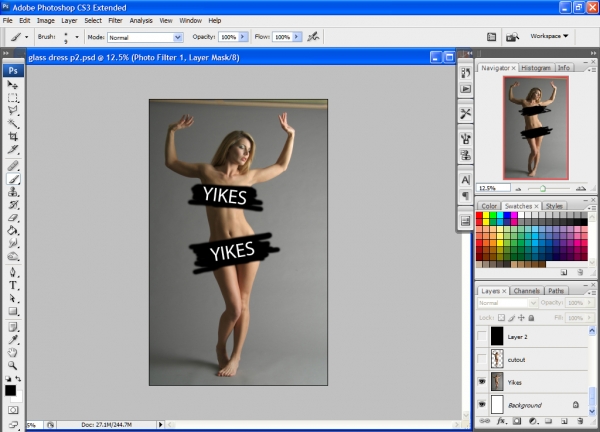Select the Pen tool

(13, 272)
